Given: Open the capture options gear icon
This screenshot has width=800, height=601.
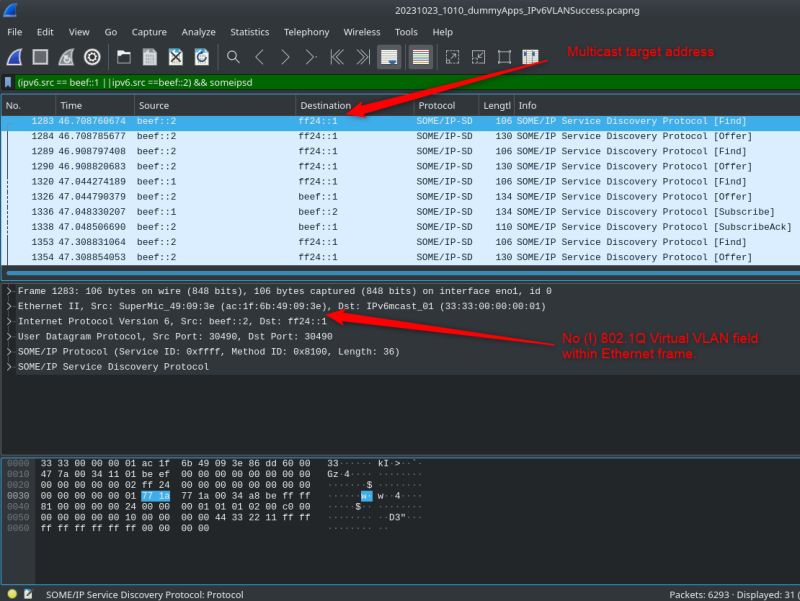Looking at the screenshot, I should (91, 57).
